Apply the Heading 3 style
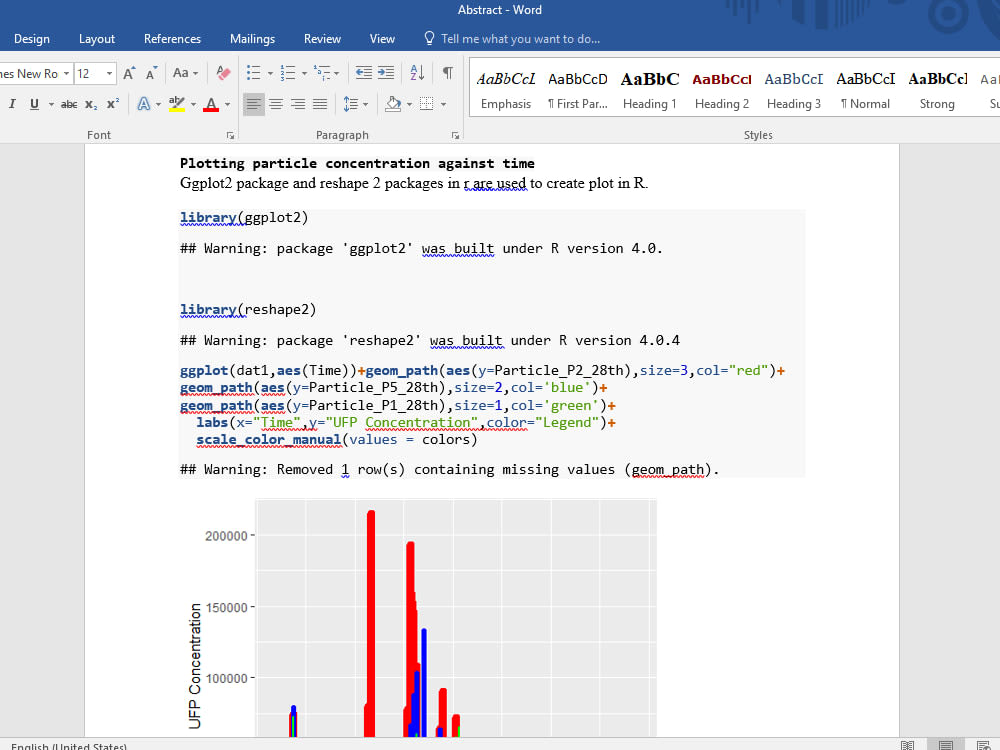The image size is (1000, 750). (x=794, y=90)
